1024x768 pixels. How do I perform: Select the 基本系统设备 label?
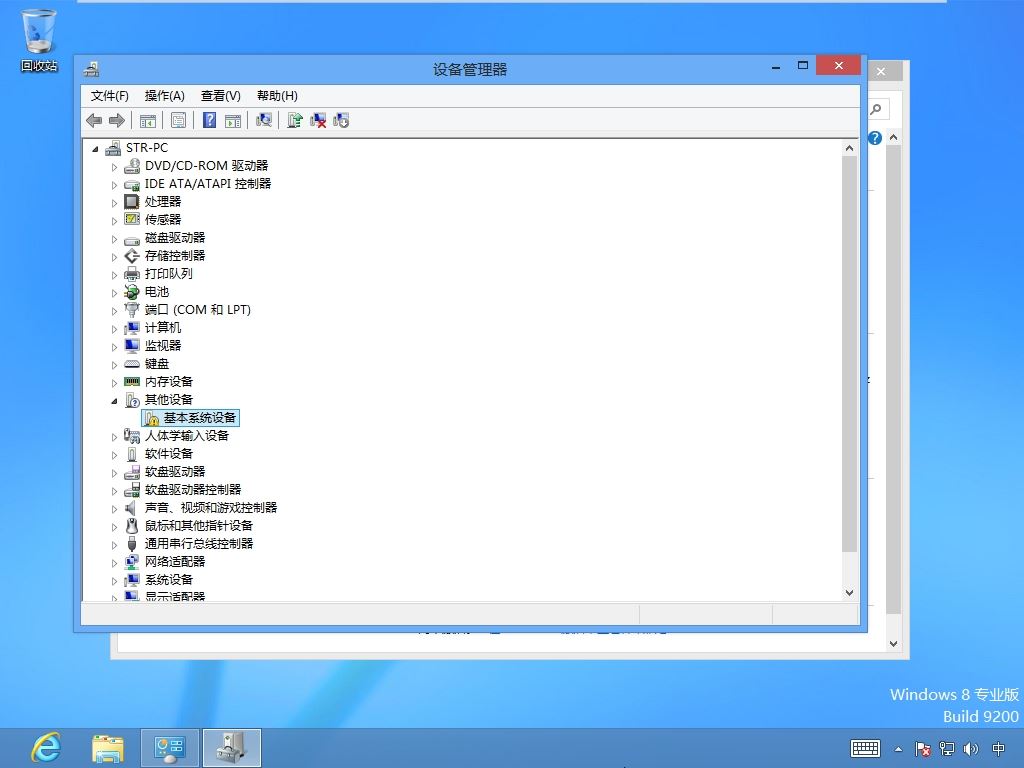click(199, 418)
